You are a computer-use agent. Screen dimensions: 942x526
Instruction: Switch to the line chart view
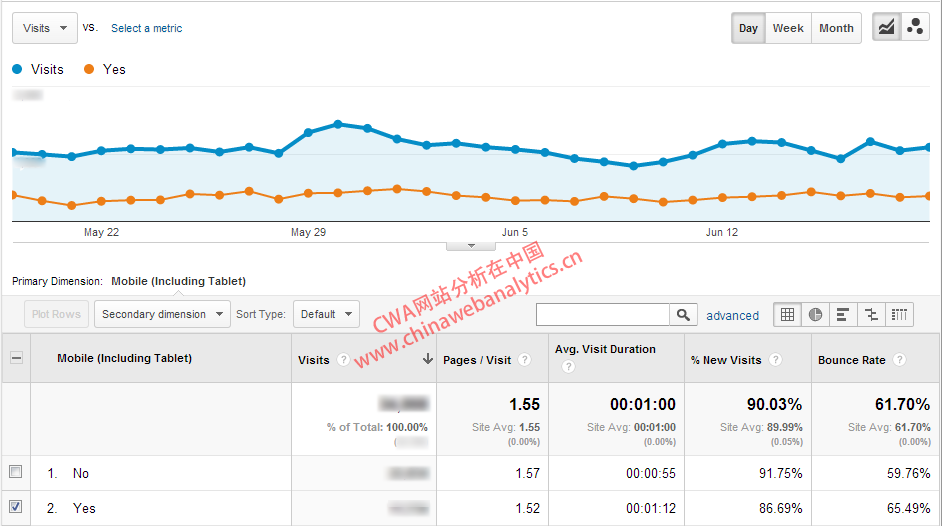coord(886,28)
